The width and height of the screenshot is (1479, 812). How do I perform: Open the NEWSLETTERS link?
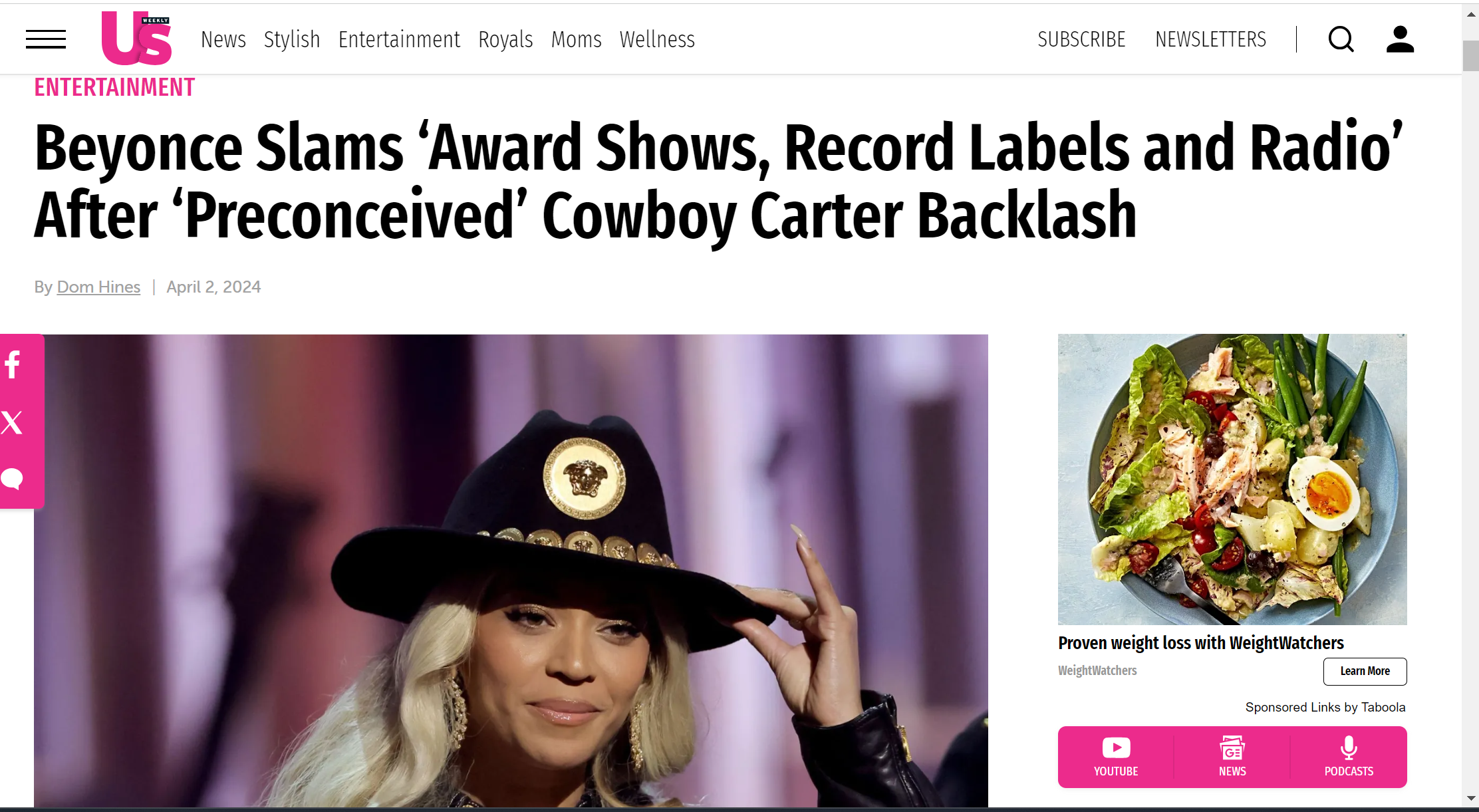(x=1210, y=39)
